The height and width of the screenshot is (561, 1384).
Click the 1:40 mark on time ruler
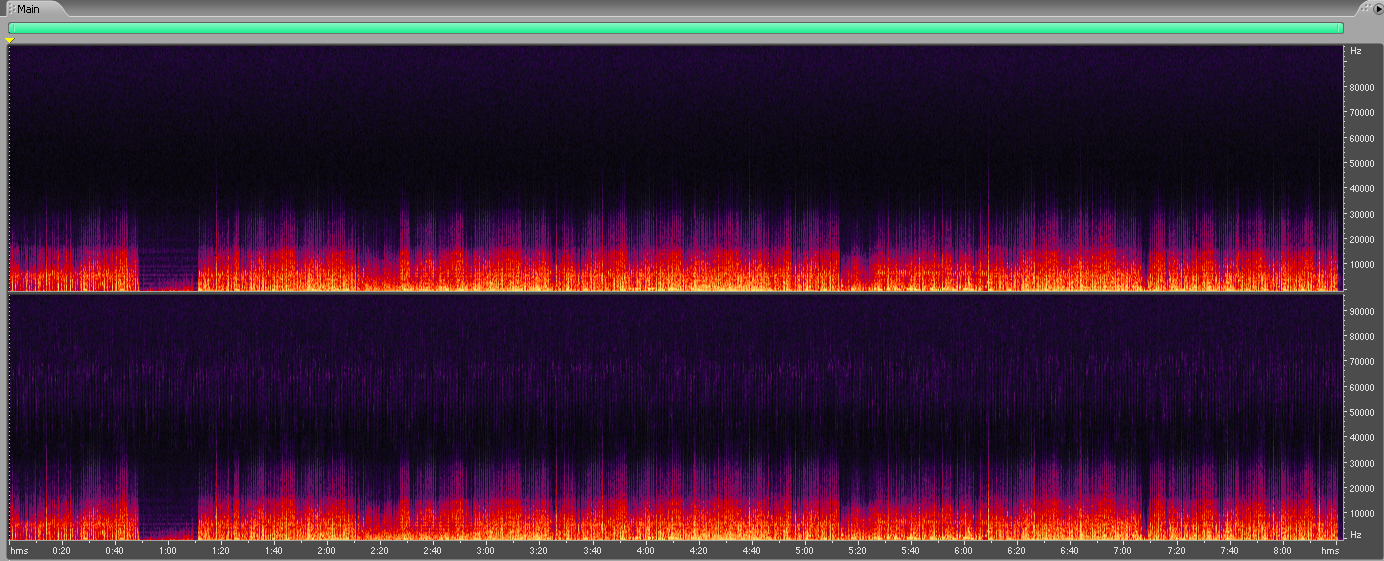(274, 551)
